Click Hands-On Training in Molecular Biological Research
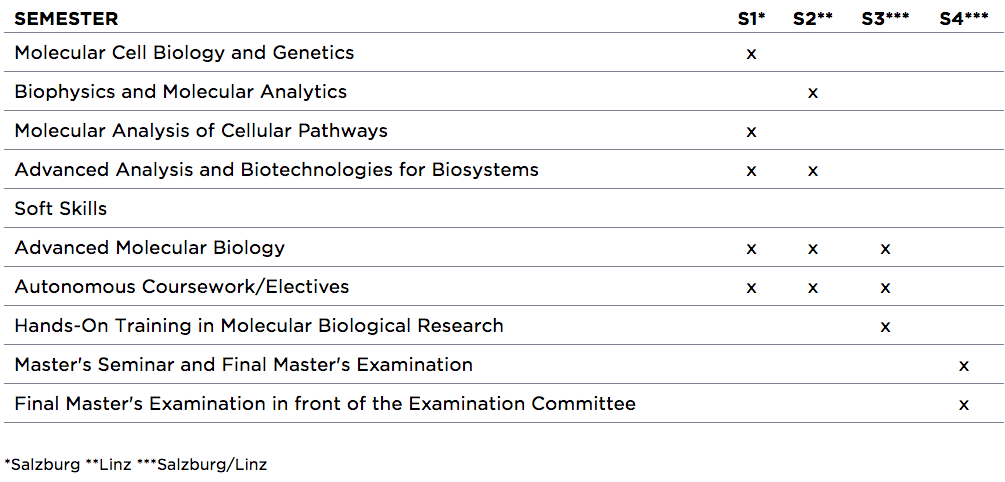The height and width of the screenshot is (482, 1005). click(x=259, y=326)
